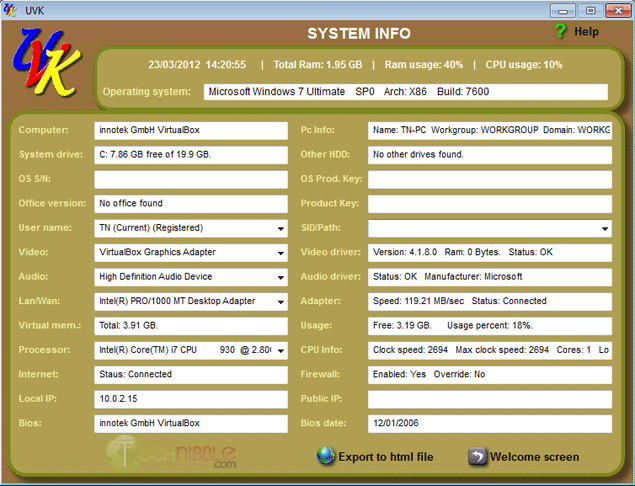Screen dimensions: 635x486
Task: Click the empty Public IP field
Action: click(490, 399)
